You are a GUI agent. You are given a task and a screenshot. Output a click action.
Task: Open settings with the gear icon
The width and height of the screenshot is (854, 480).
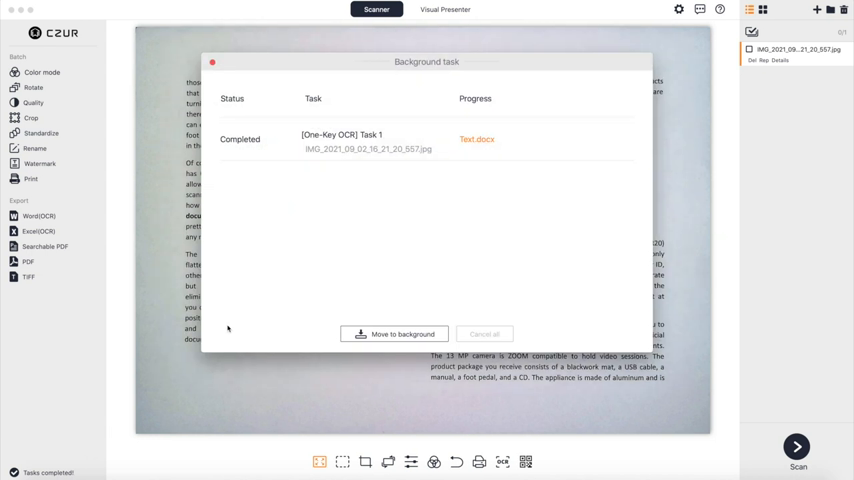[x=679, y=9]
